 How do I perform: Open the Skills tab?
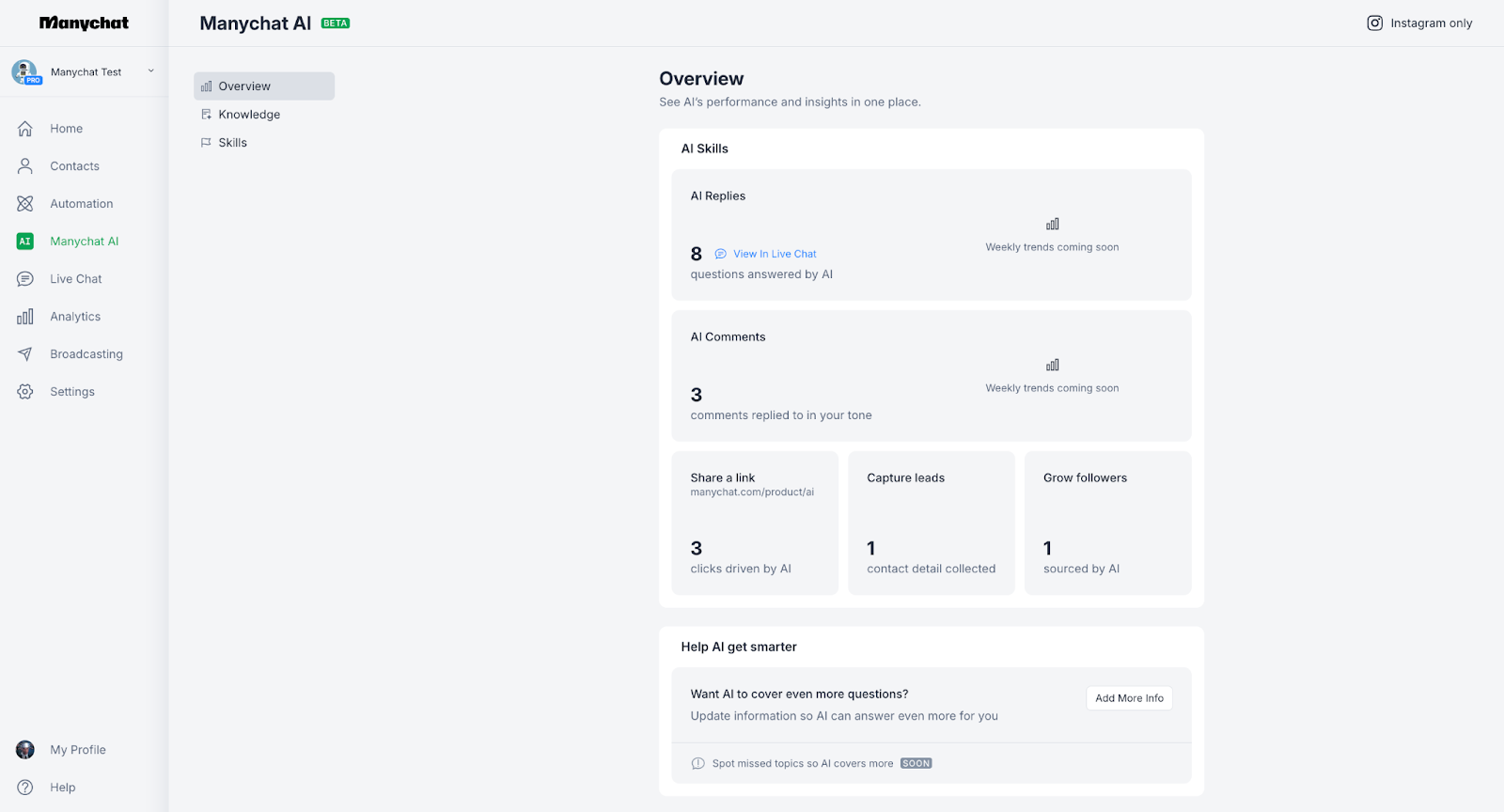point(232,143)
